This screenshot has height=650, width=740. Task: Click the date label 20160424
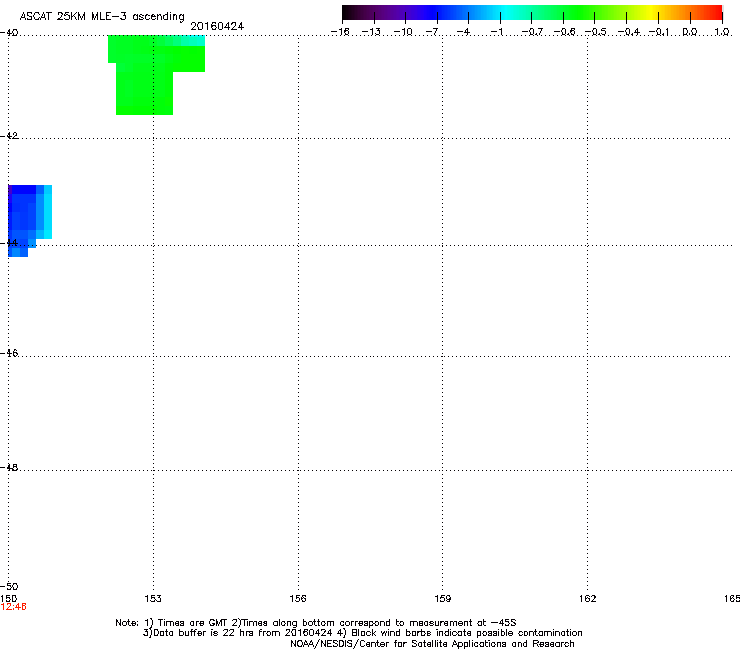[217, 26]
